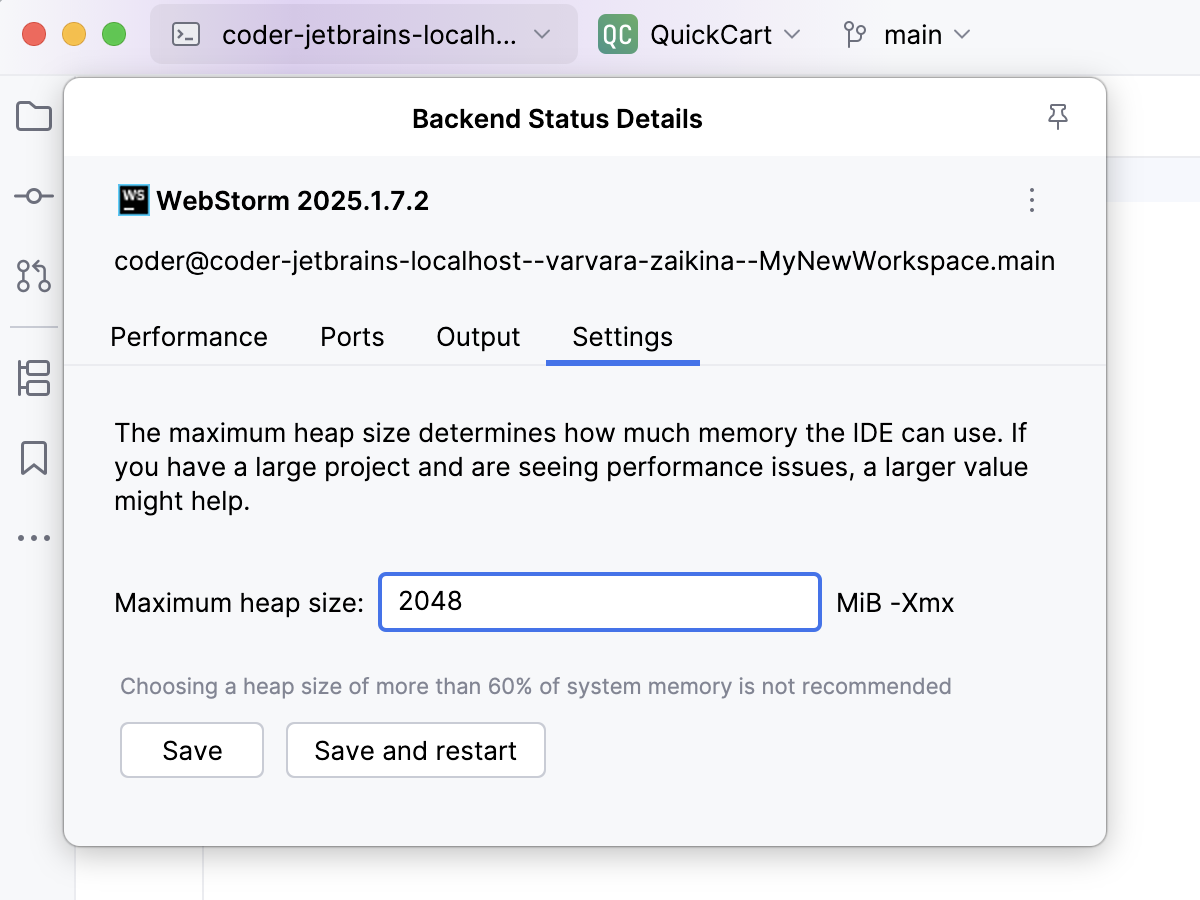Screen dimensions: 1200x900
Task: Open the main branch dropdown
Action: pos(962,35)
